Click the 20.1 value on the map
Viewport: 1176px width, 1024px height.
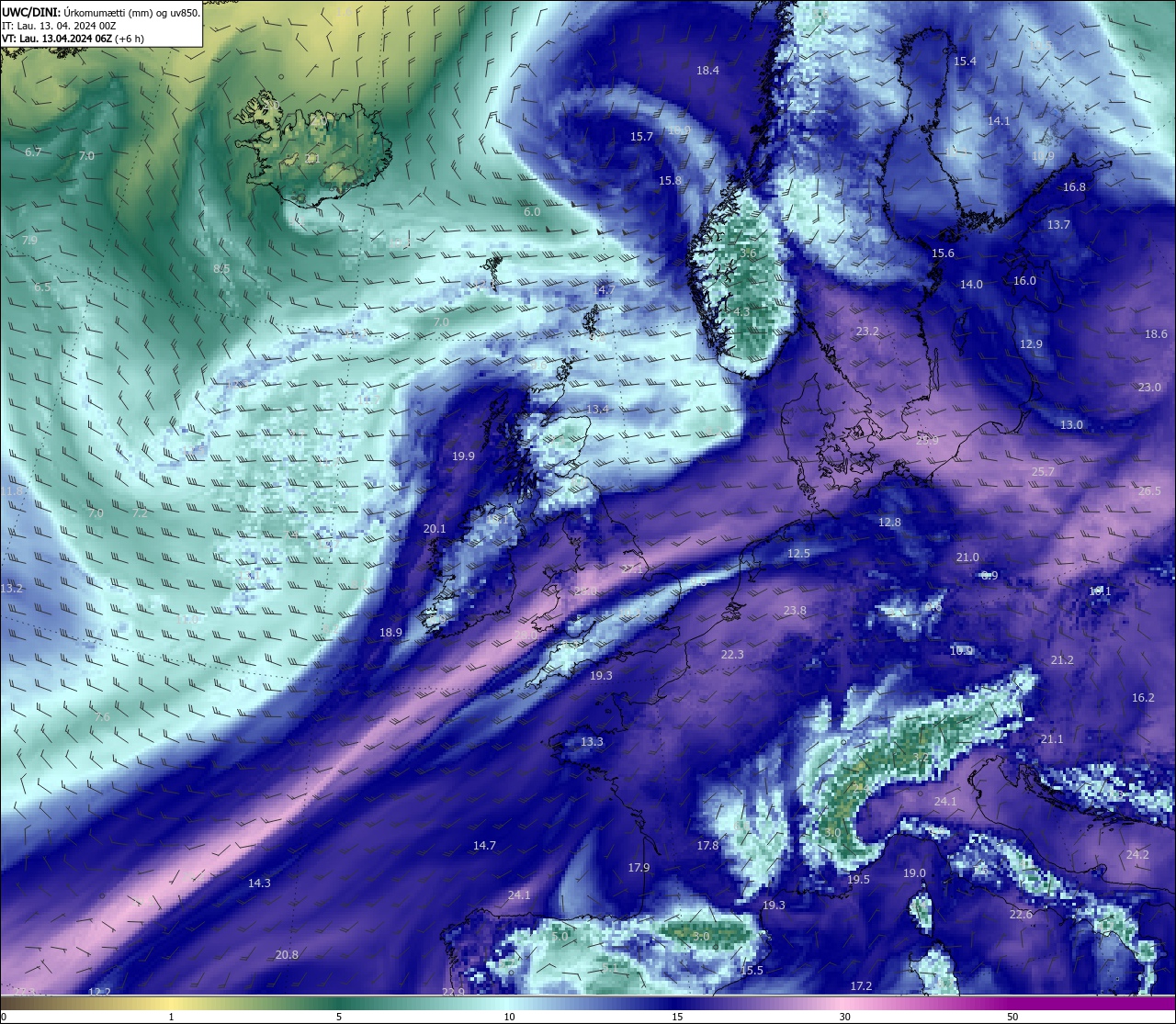pos(435,529)
